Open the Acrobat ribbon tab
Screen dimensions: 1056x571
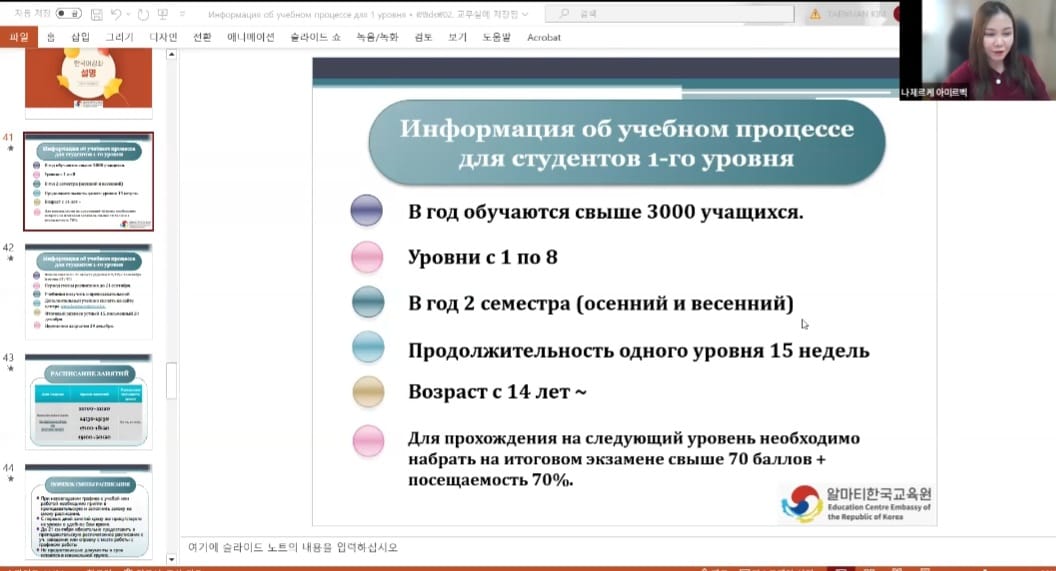(x=544, y=37)
